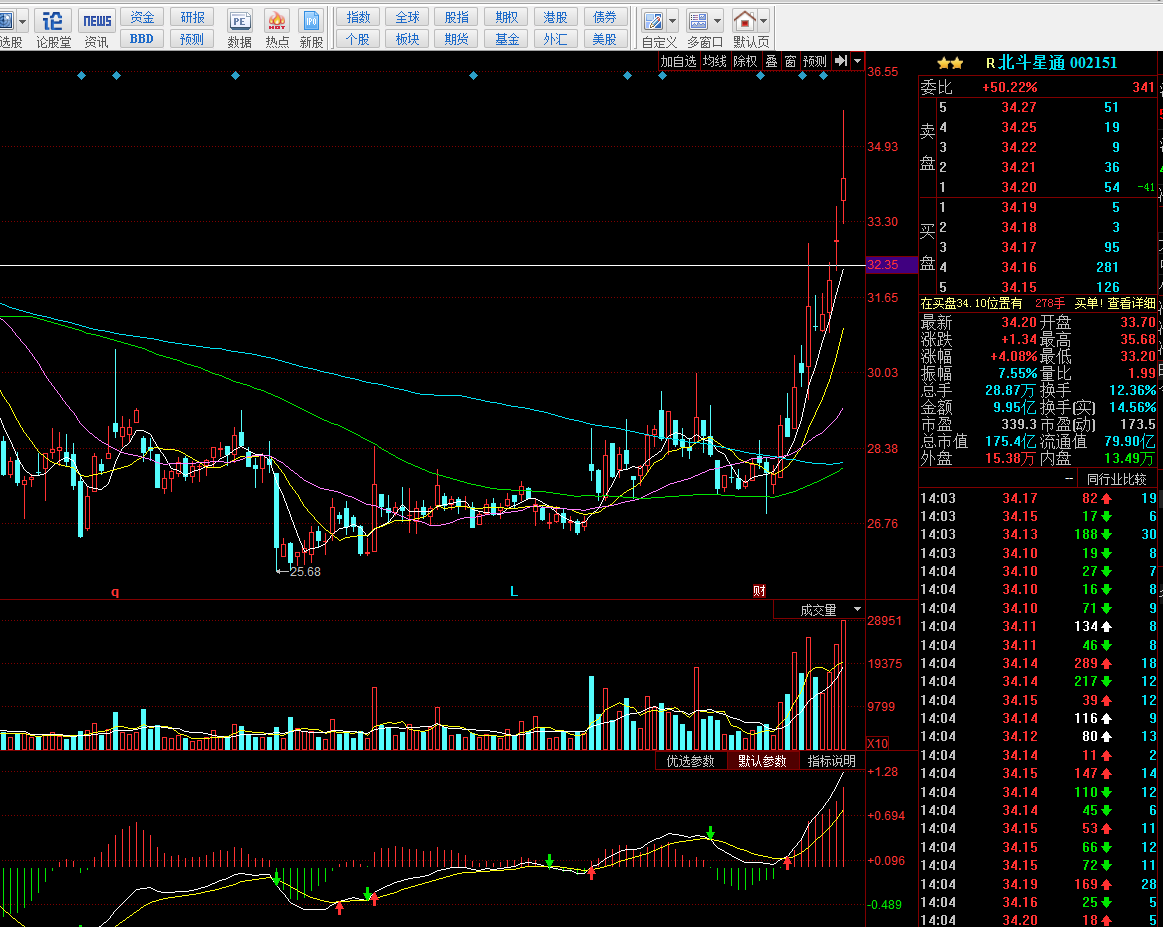
Task: Select the 优选参数 tab
Action: click(691, 761)
